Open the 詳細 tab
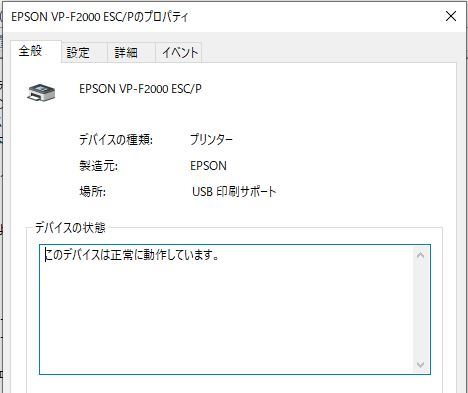 pyautogui.click(x=131, y=53)
